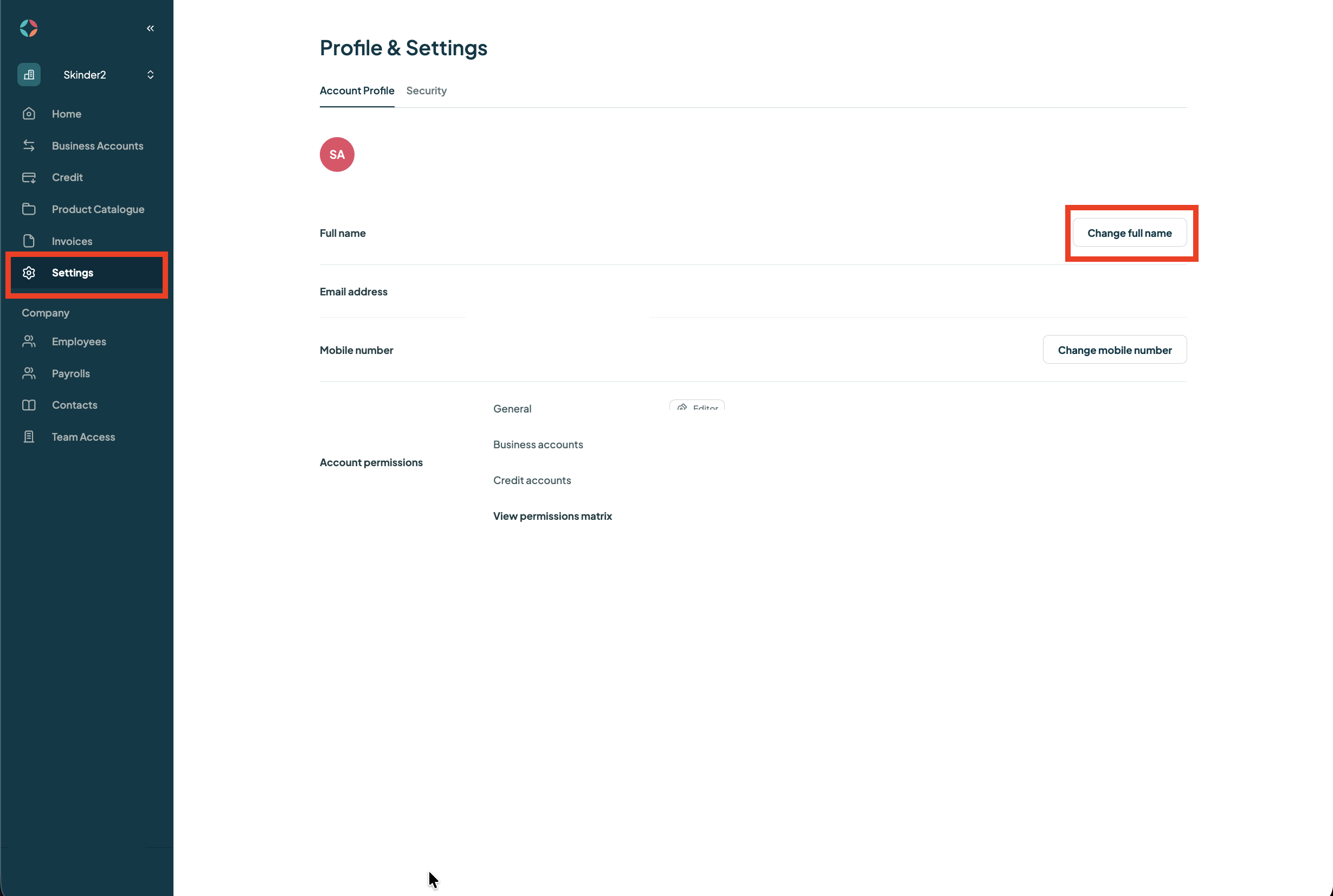Screen dimensions: 1333x896
Task: Click the Change full name button
Action: point(1129,233)
